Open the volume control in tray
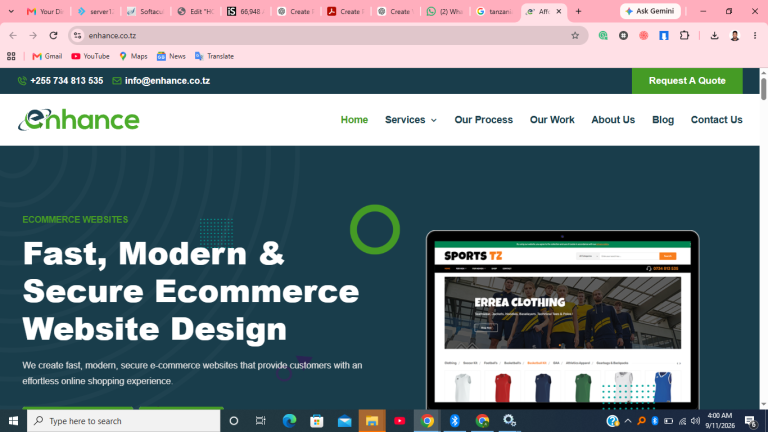The height and width of the screenshot is (432, 768). (x=696, y=421)
